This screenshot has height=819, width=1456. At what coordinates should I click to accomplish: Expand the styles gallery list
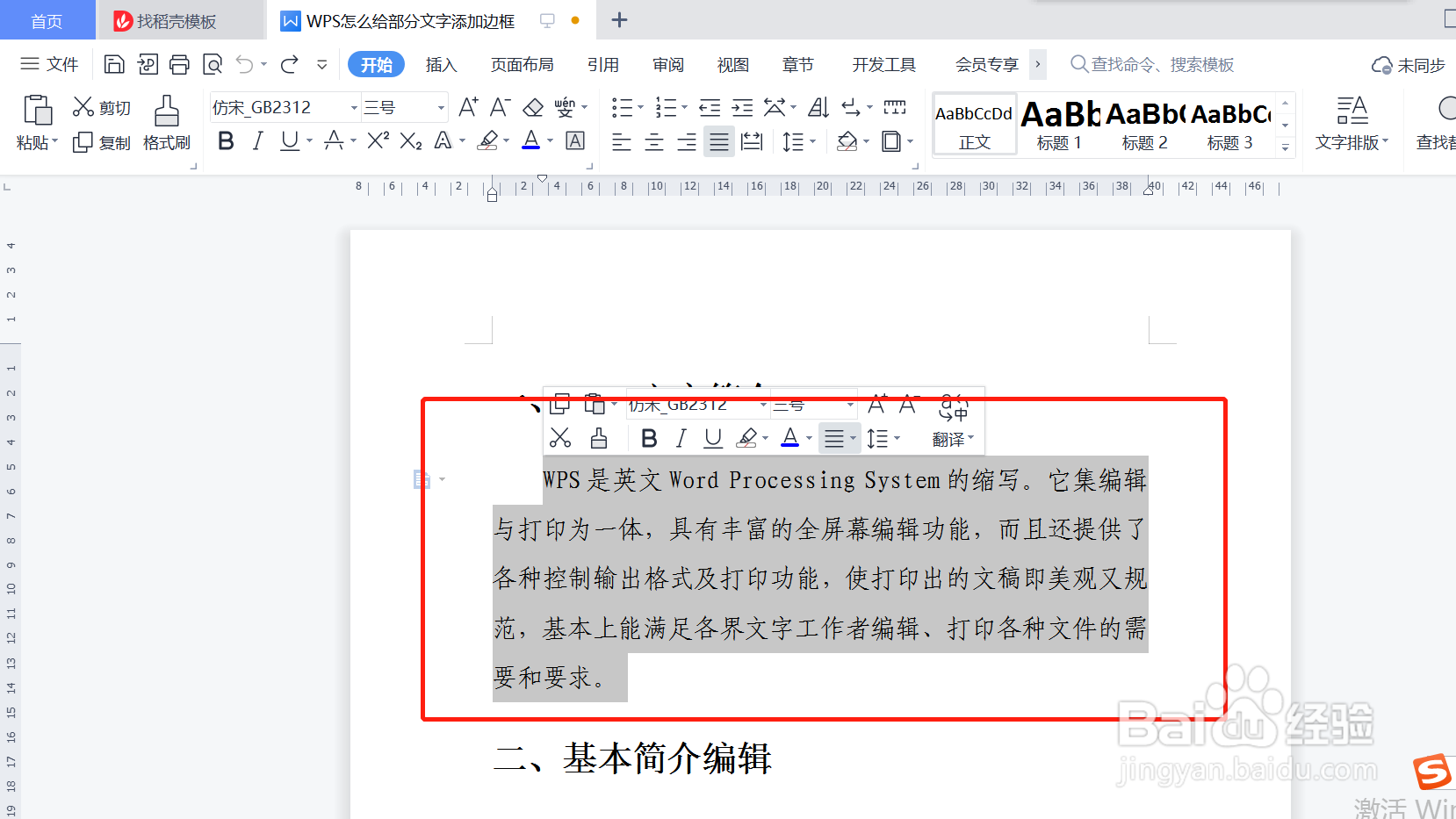pos(1285,147)
